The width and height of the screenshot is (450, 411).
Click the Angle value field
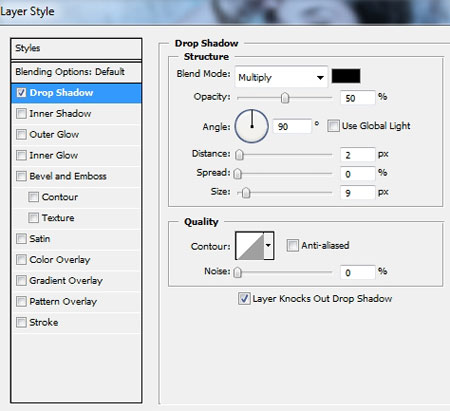292,126
